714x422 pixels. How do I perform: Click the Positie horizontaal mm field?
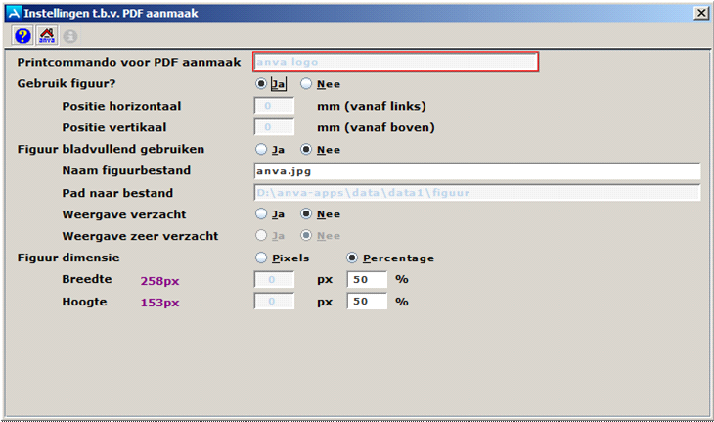tap(273, 106)
